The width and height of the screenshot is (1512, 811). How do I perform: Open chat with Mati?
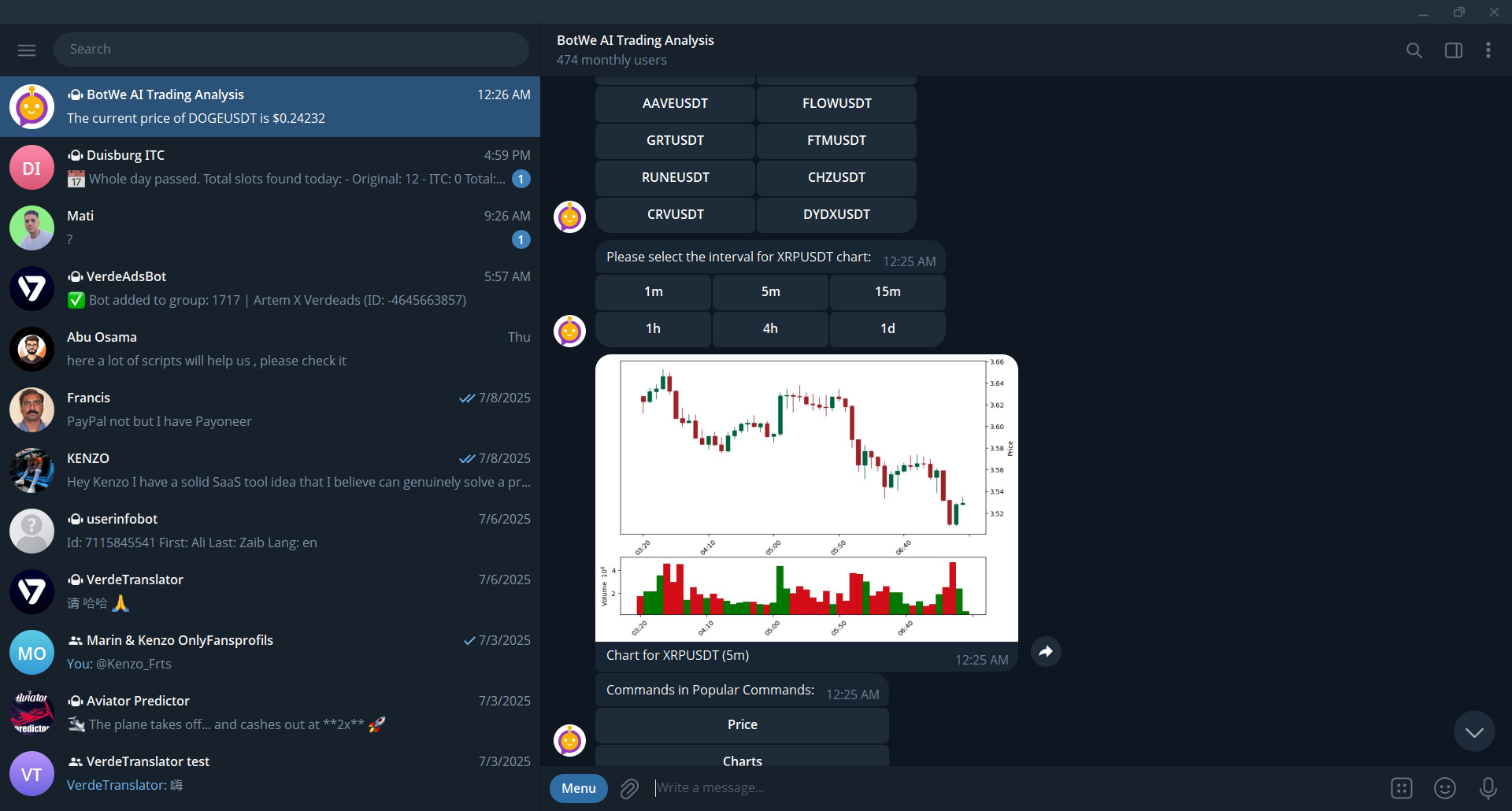click(270, 228)
